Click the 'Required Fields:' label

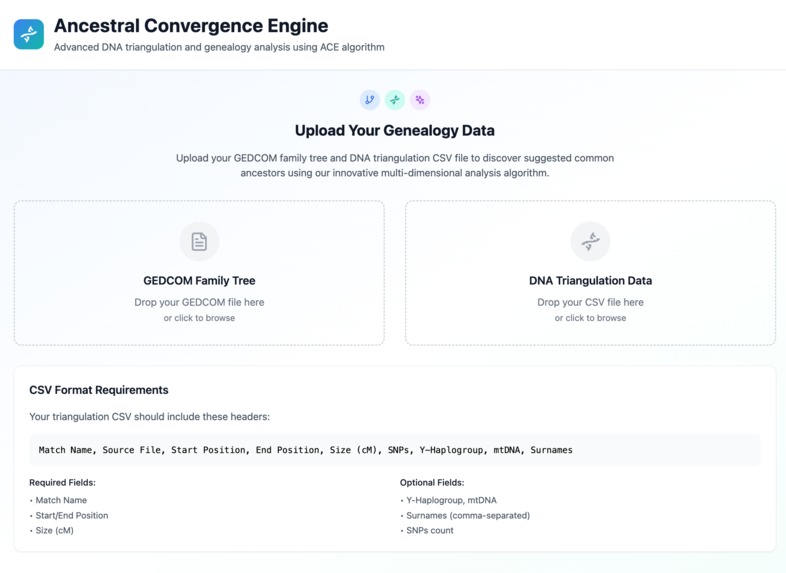(62, 482)
